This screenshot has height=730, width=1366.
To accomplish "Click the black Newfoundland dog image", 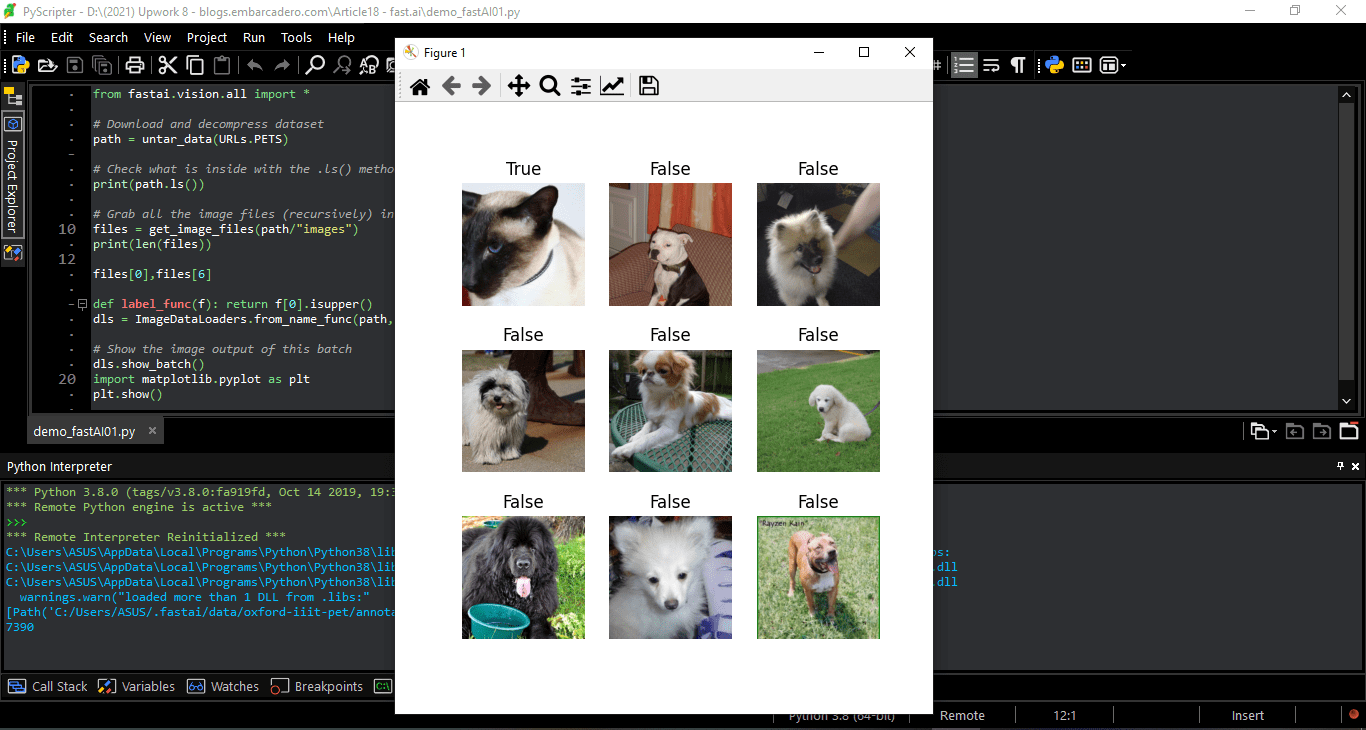I will click(523, 577).
